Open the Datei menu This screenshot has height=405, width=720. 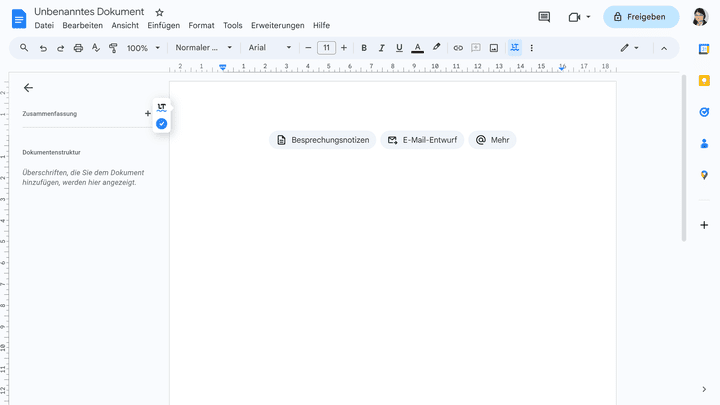pos(44,25)
